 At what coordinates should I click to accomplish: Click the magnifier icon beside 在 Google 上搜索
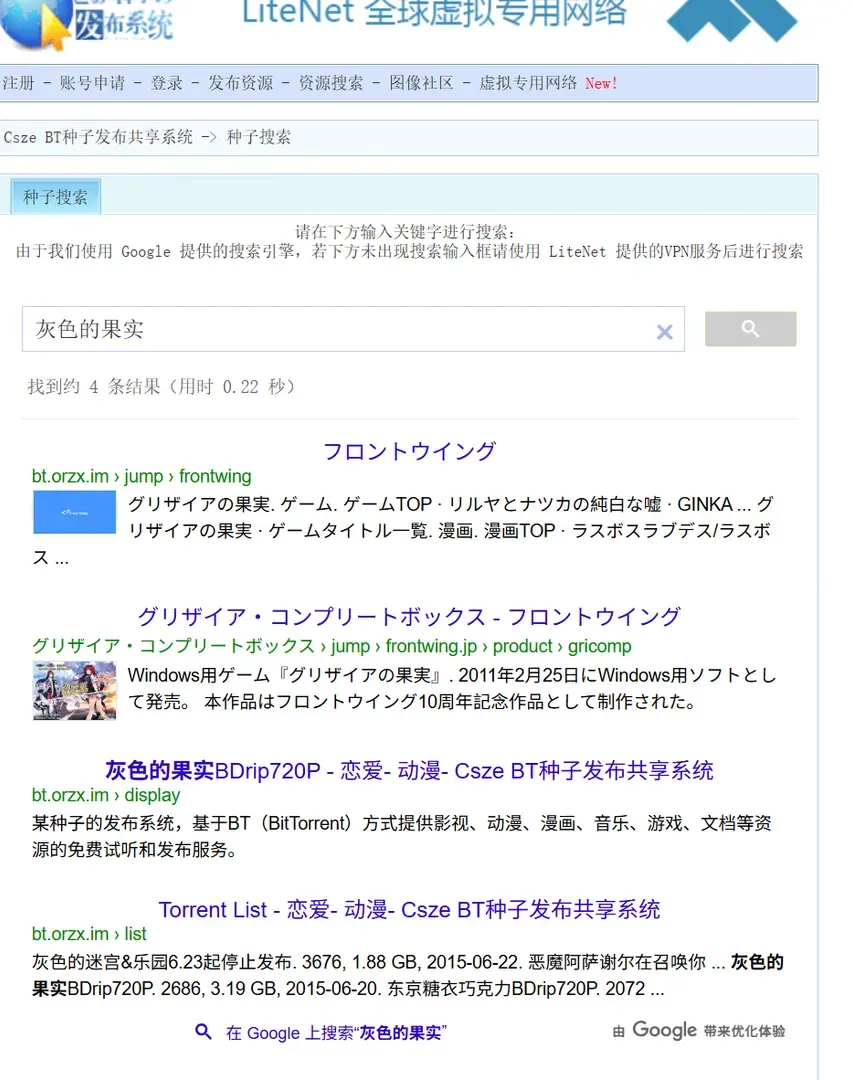[203, 1031]
